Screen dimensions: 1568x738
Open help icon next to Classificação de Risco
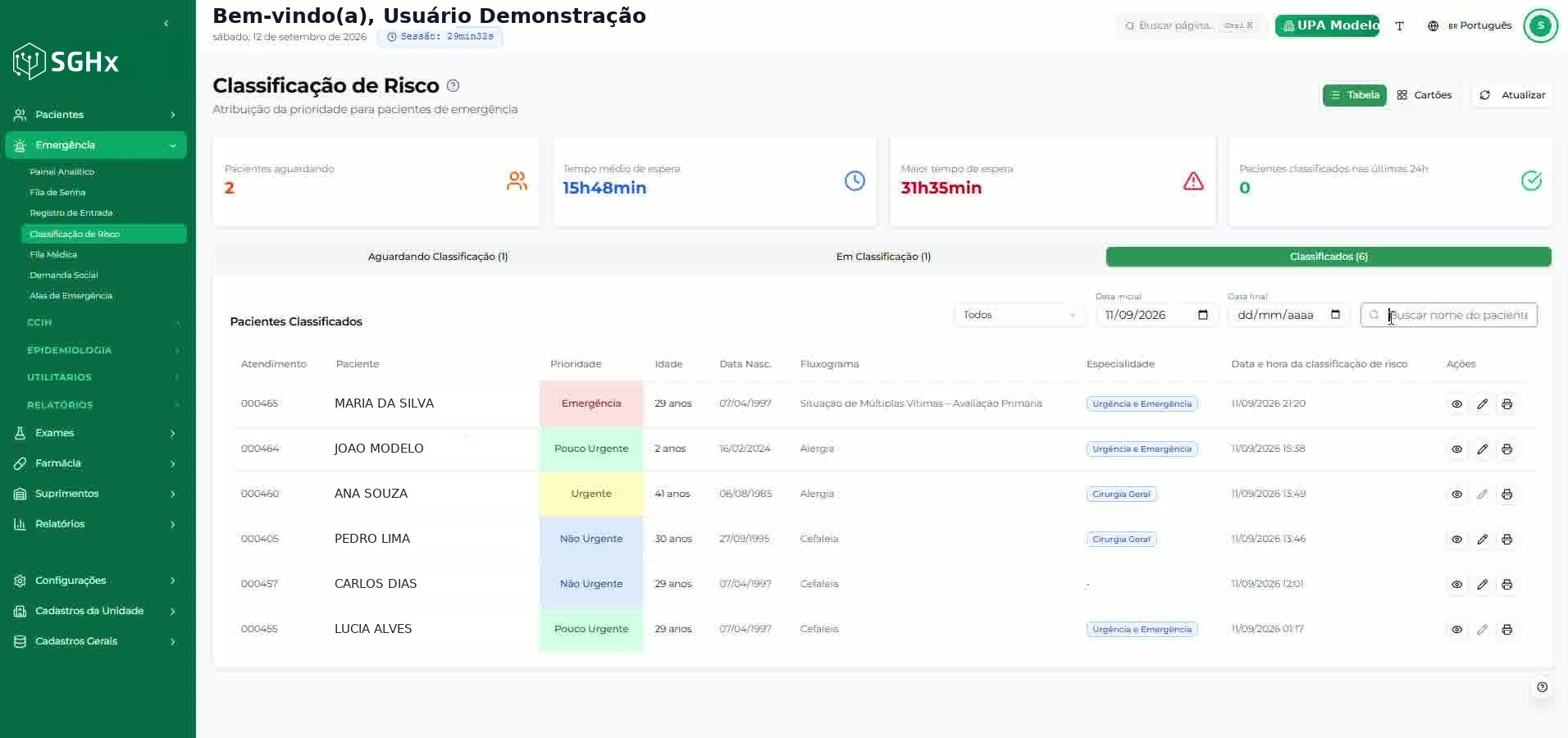tap(453, 86)
